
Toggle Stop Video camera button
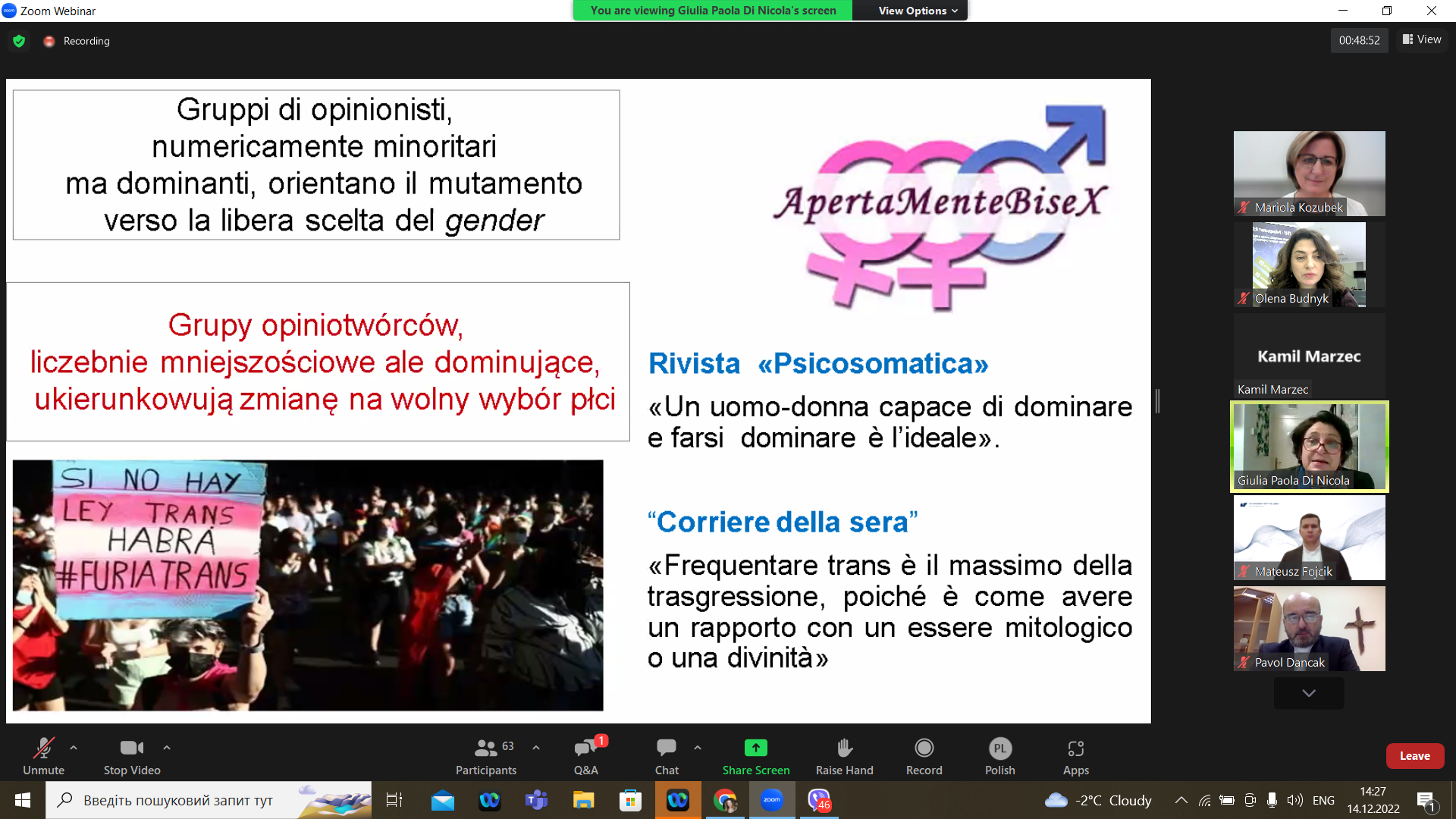[x=131, y=749]
